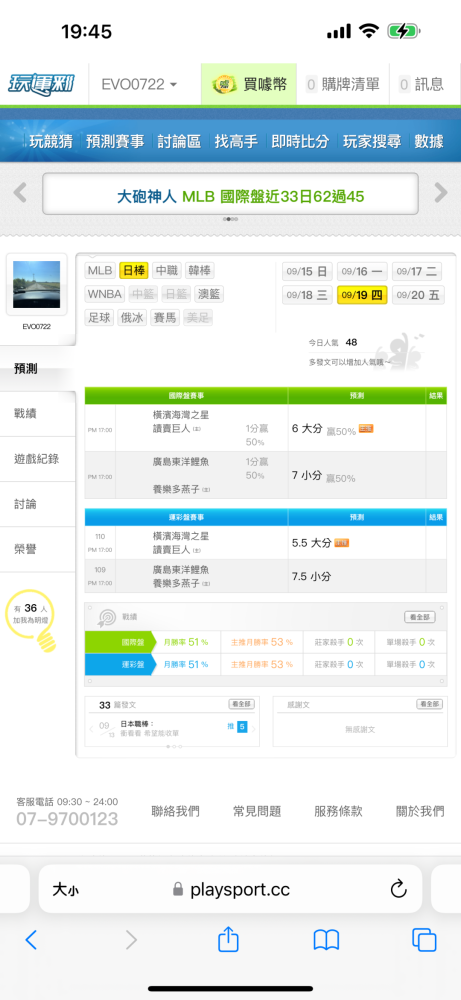
Task: Tap the Safari share icon
Action: [x=228, y=939]
